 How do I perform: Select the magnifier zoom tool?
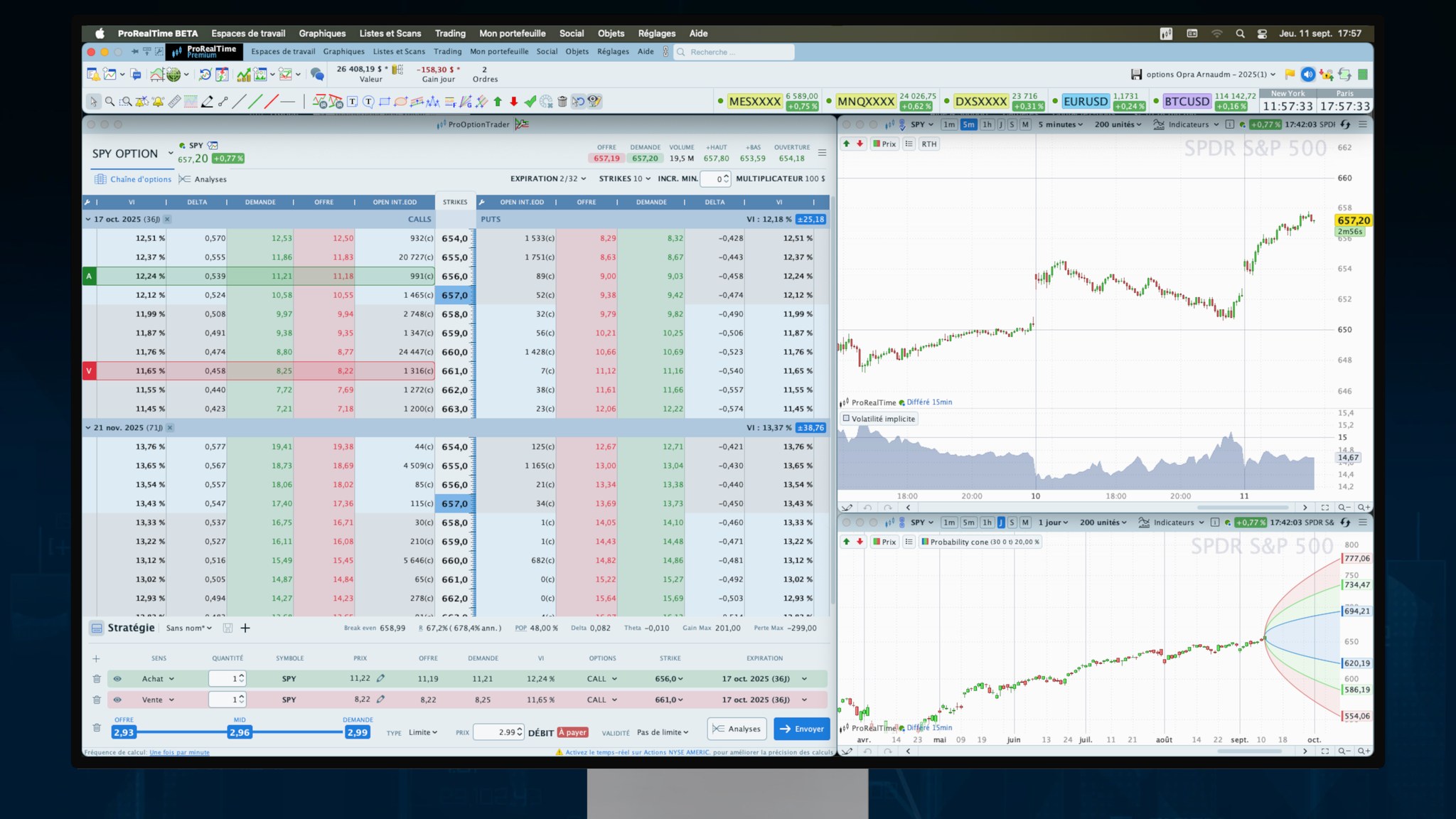[x=109, y=102]
